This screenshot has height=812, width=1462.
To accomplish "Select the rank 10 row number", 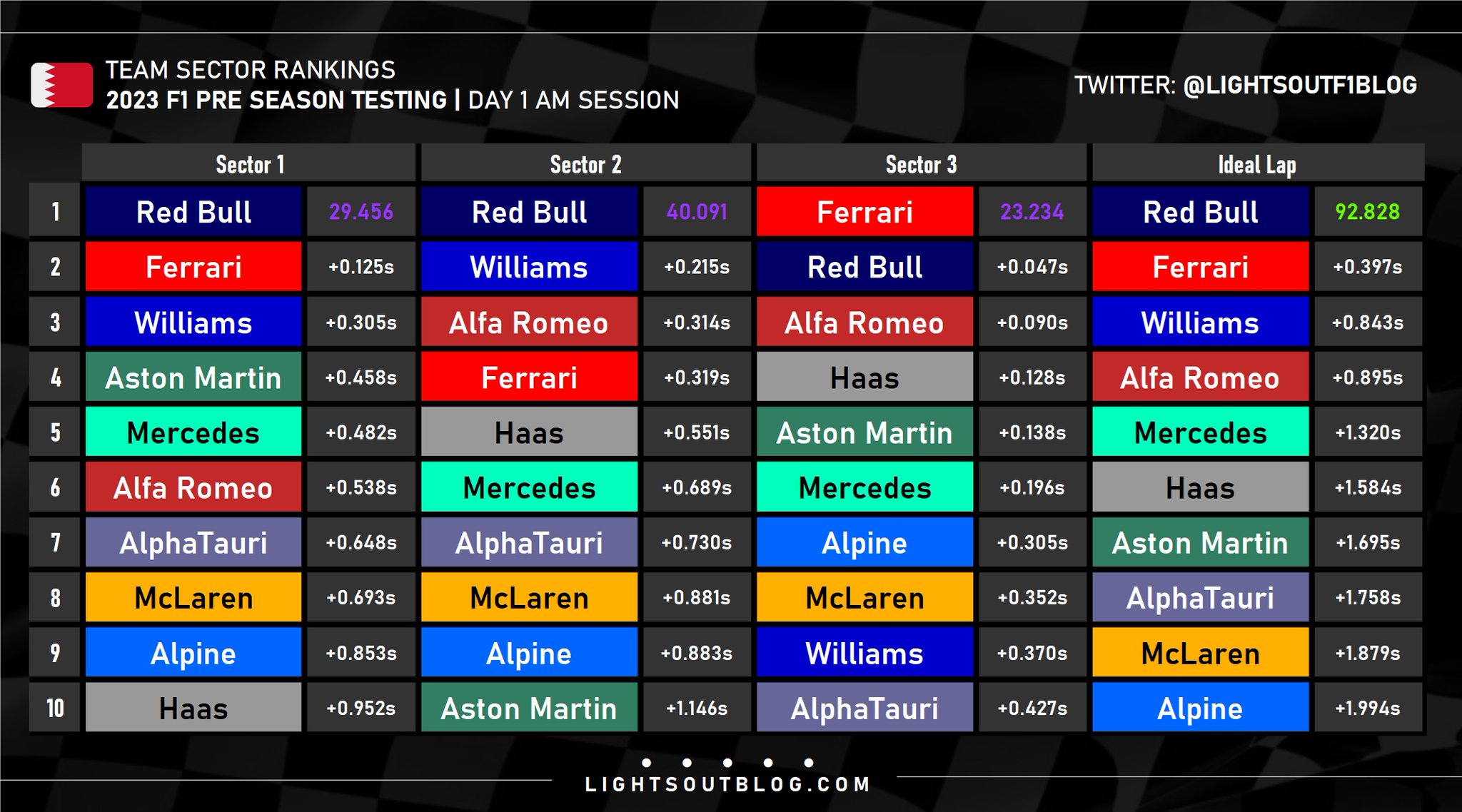I will [x=55, y=708].
